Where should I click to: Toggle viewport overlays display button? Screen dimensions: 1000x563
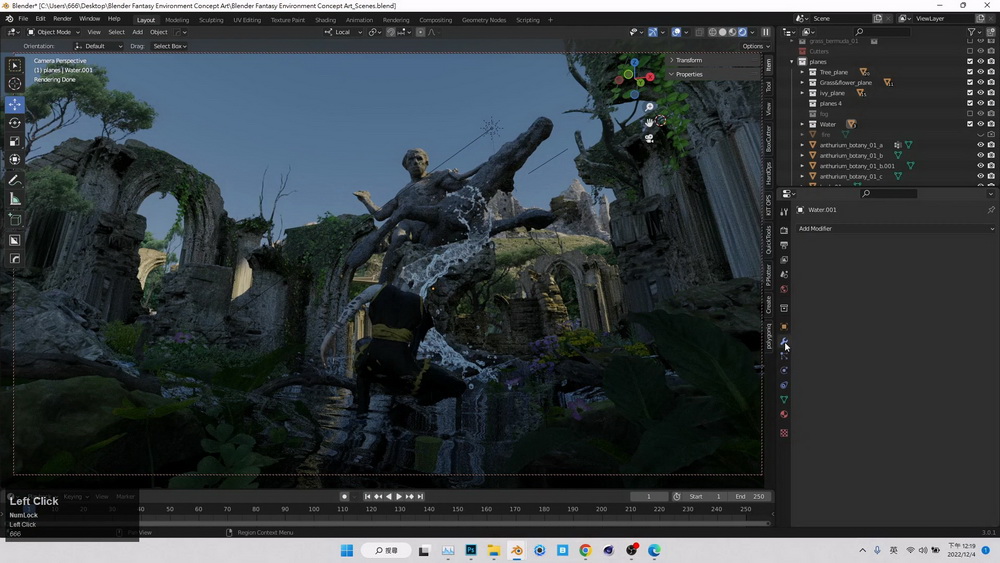coord(676,32)
